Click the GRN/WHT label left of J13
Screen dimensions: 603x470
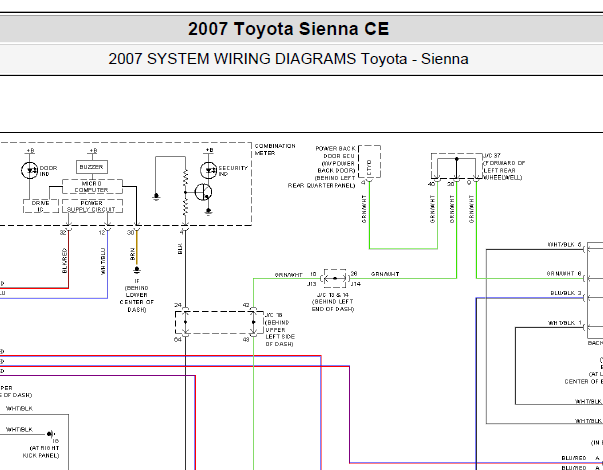tap(288, 275)
